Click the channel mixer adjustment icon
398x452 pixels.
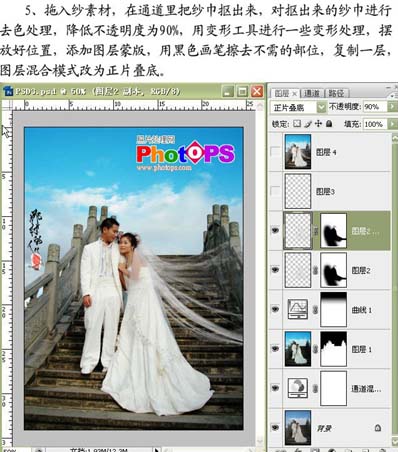(x=298, y=388)
